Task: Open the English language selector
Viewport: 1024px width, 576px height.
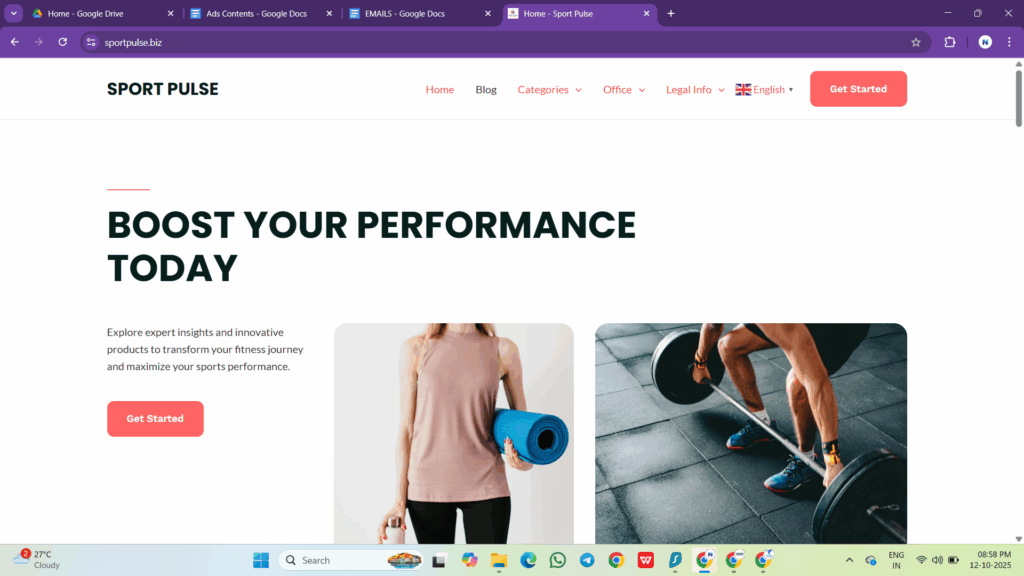Action: [764, 89]
